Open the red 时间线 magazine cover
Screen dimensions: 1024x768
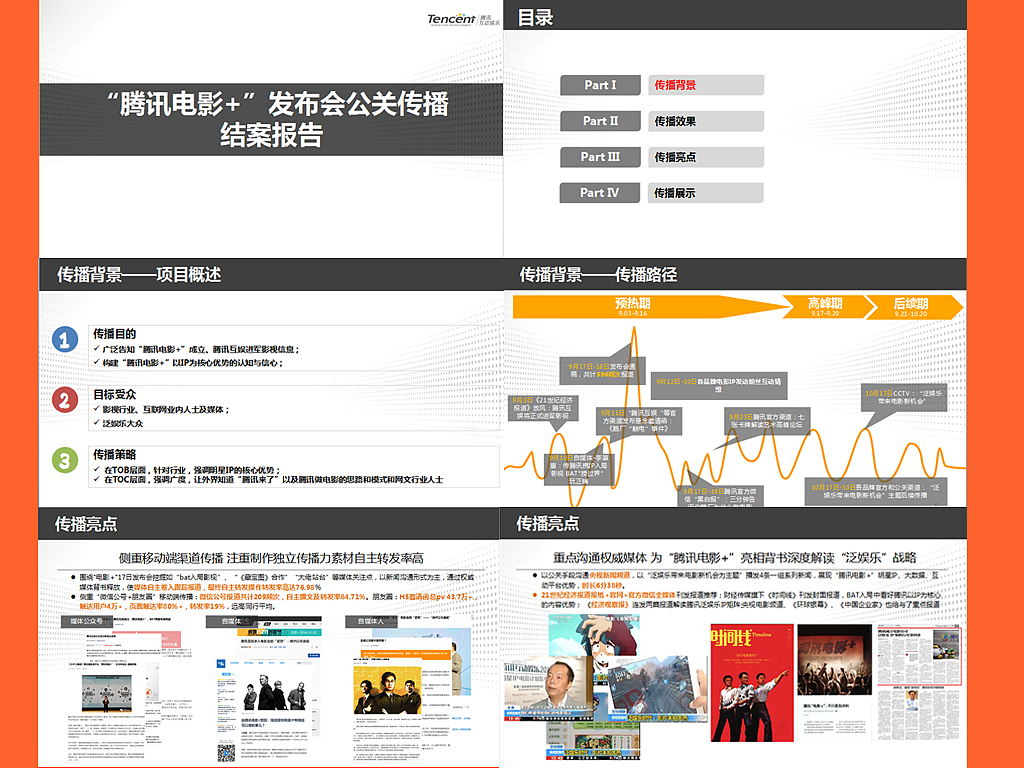[752, 682]
